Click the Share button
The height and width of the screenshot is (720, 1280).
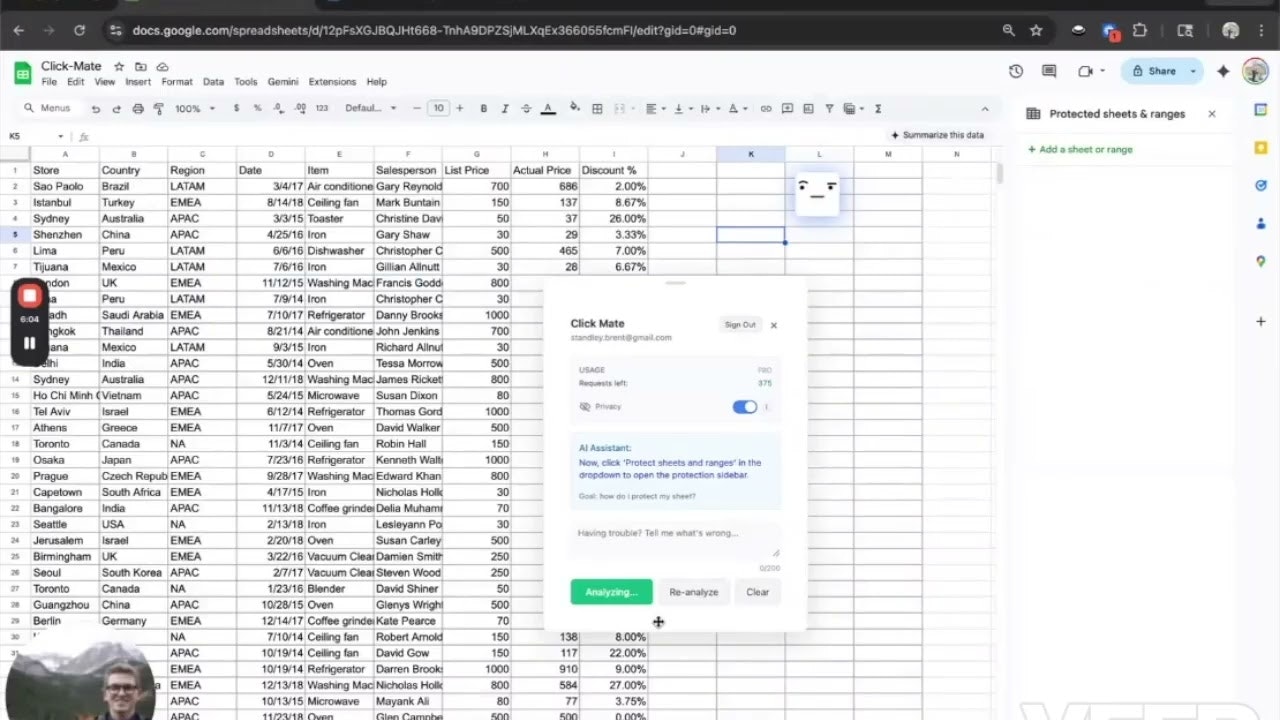click(1154, 71)
